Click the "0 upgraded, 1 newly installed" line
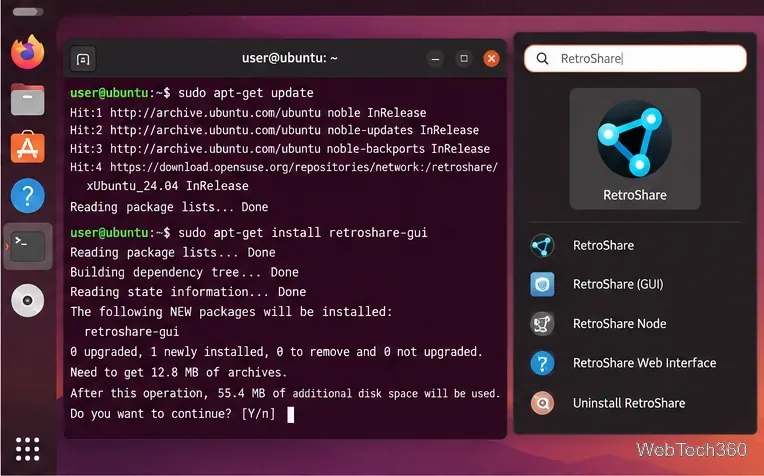Image resolution: width=764 pixels, height=476 pixels. point(276,352)
